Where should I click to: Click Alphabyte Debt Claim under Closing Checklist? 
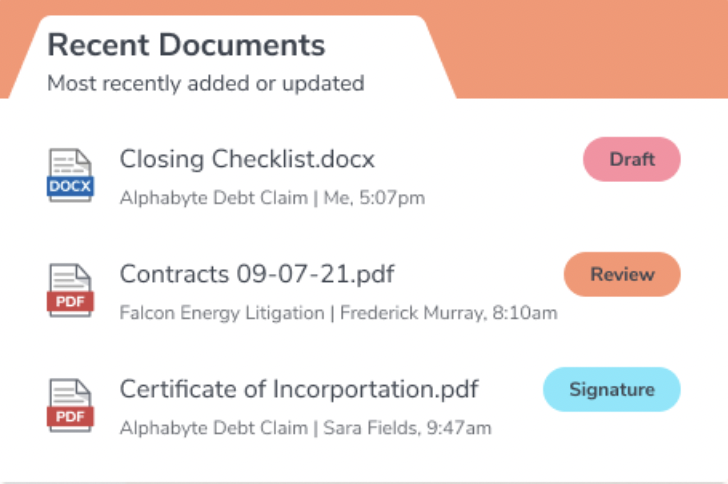click(213, 198)
